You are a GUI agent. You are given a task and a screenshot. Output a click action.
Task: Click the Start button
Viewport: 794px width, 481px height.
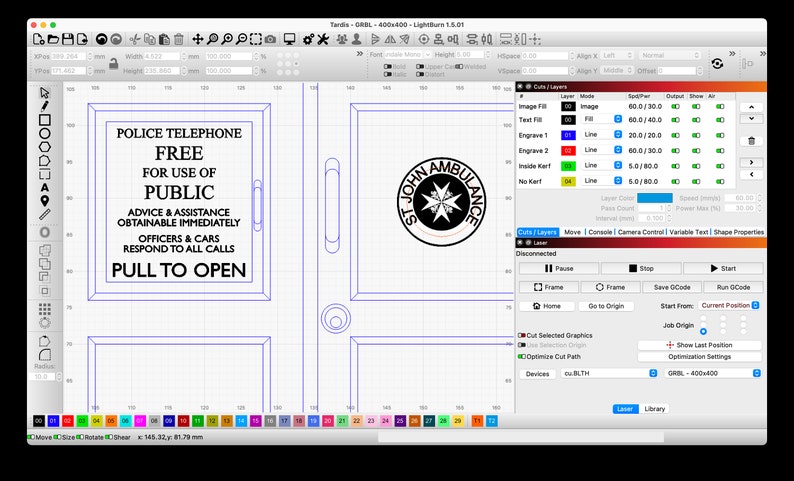723,268
